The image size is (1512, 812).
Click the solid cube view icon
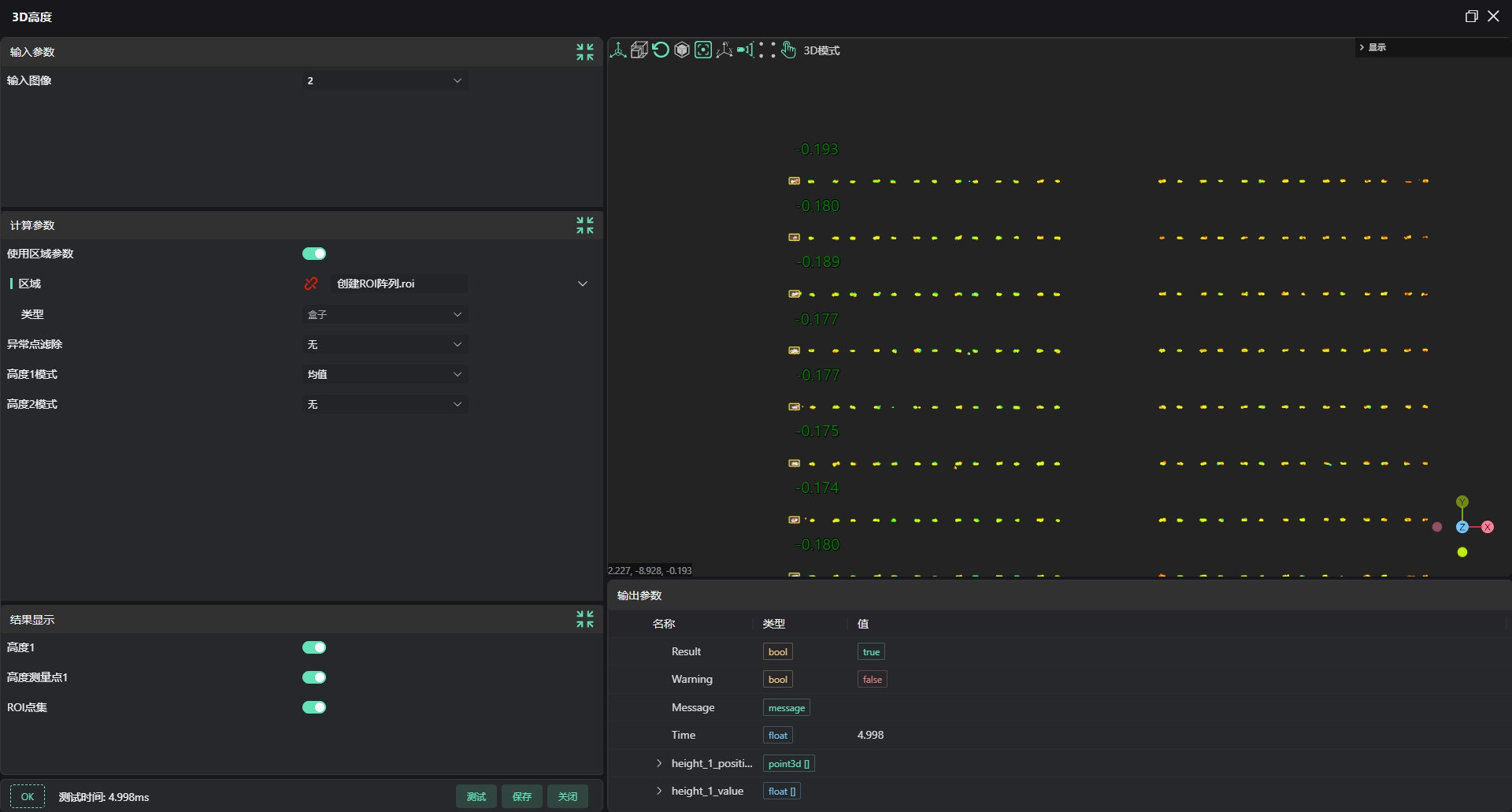[x=682, y=50]
